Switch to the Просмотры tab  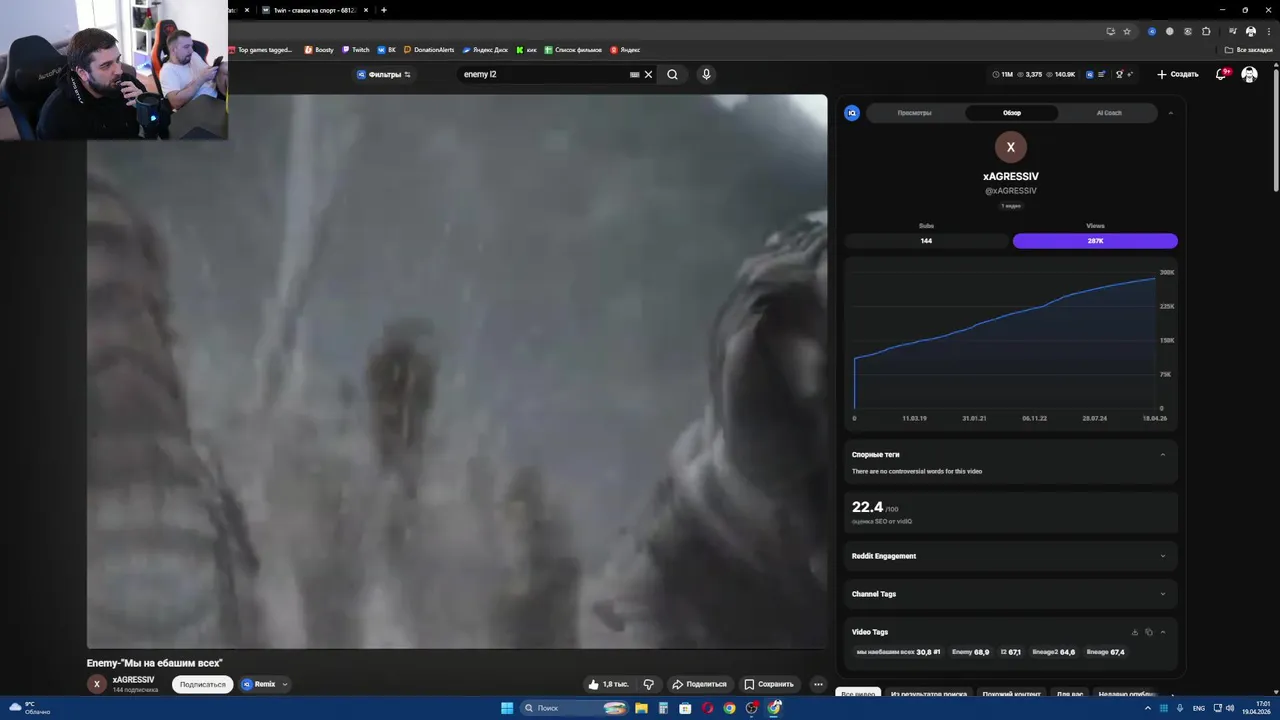914,113
